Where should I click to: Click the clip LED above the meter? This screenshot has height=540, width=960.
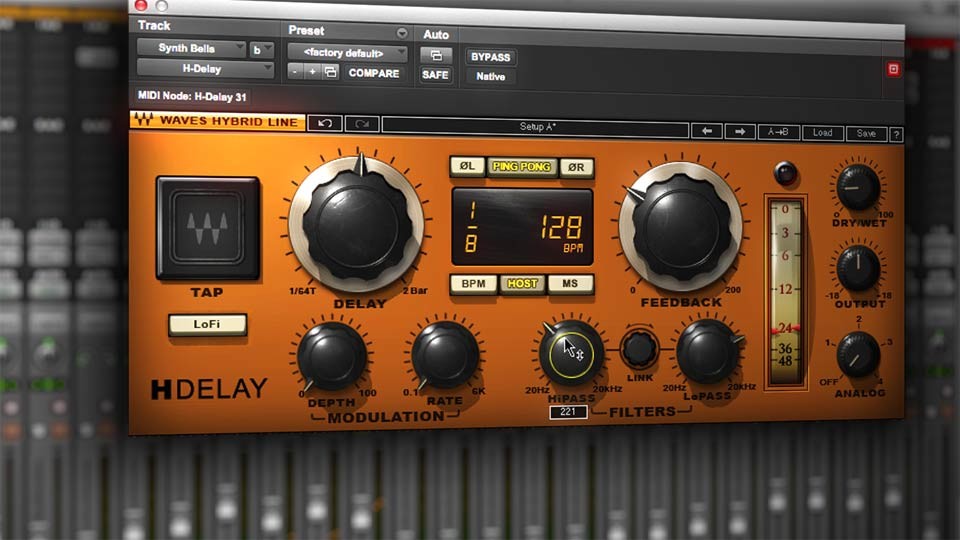pyautogui.click(x=785, y=173)
